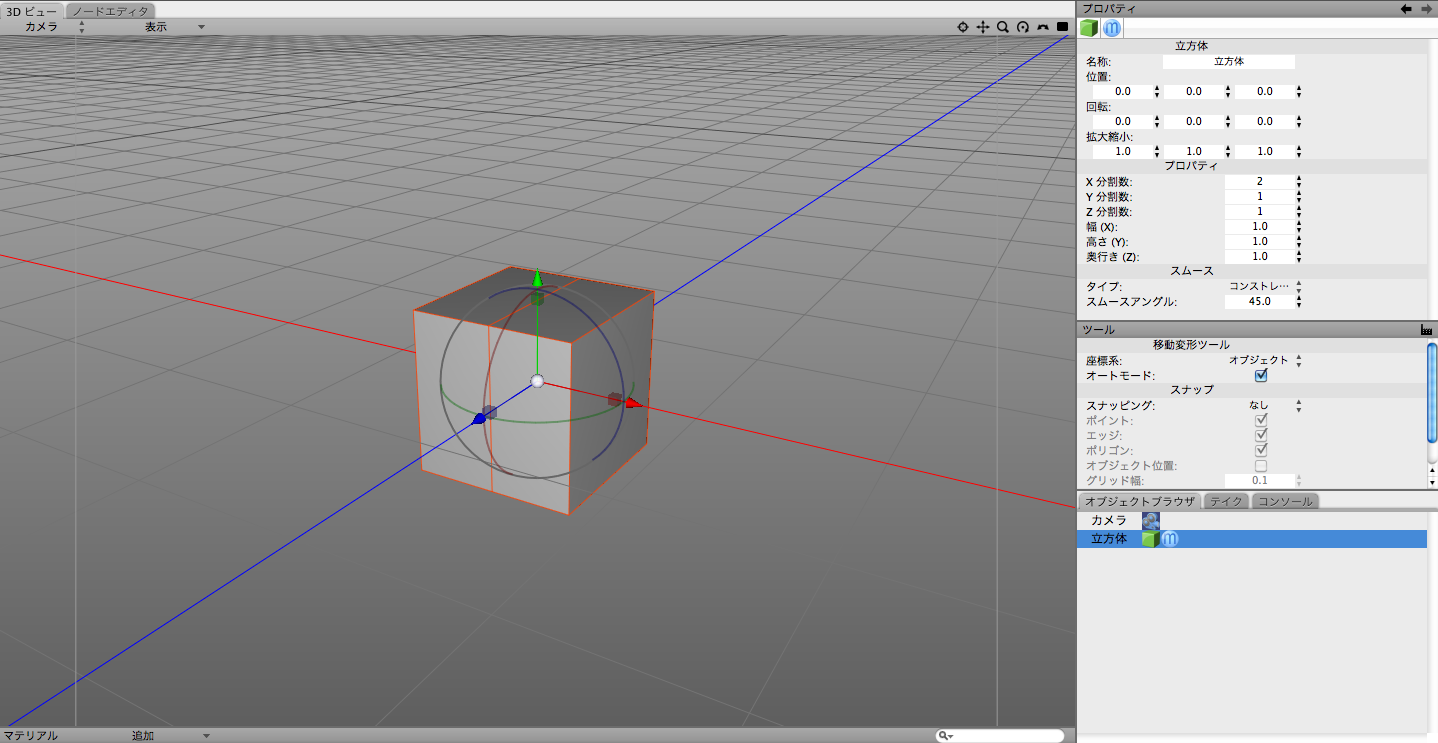
Task: Click the 高さ (Y) value field
Action: pos(1259,241)
